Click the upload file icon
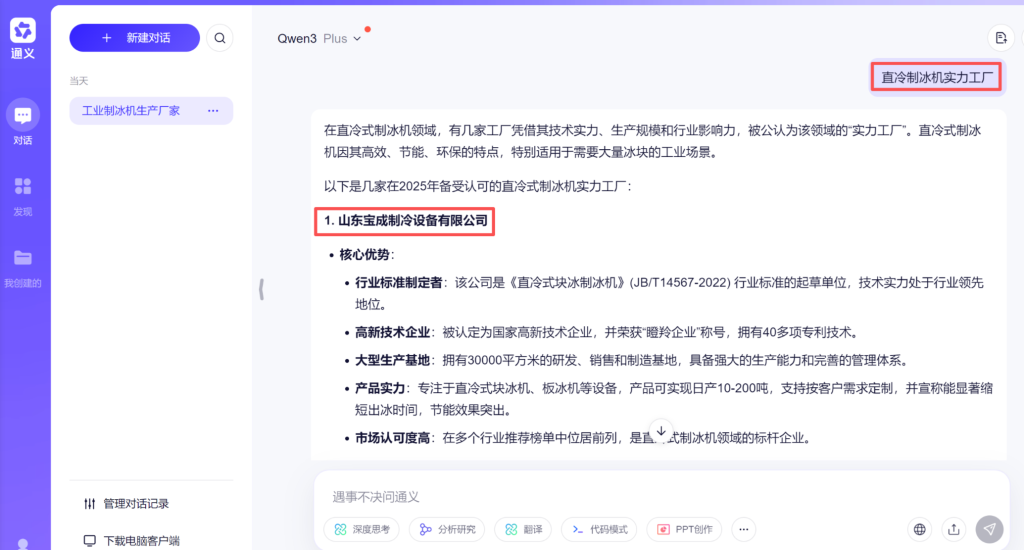 click(x=954, y=529)
